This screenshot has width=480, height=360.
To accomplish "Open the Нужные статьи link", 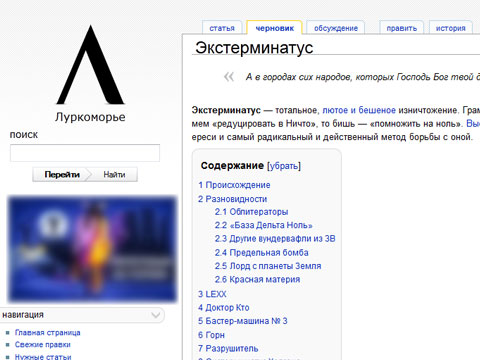I will (x=43, y=357).
